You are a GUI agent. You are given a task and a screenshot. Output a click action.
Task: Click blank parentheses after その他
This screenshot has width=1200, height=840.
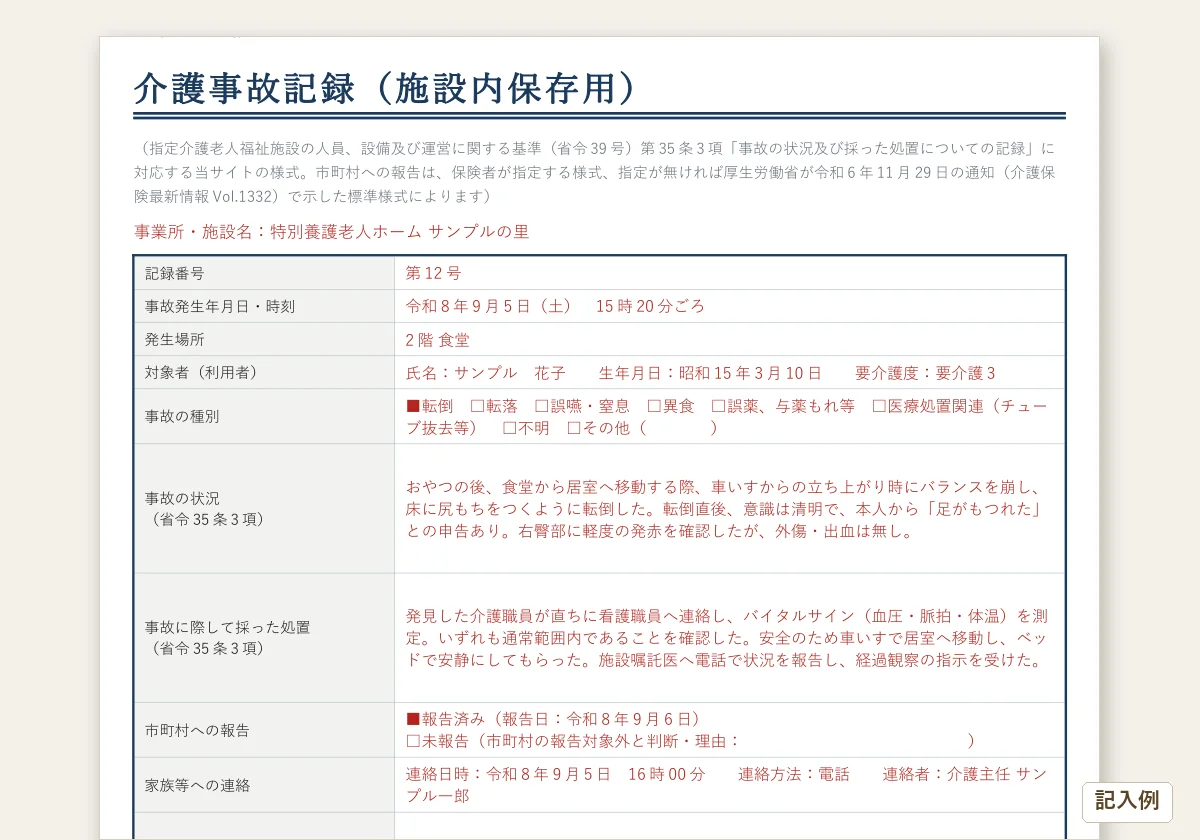point(678,428)
